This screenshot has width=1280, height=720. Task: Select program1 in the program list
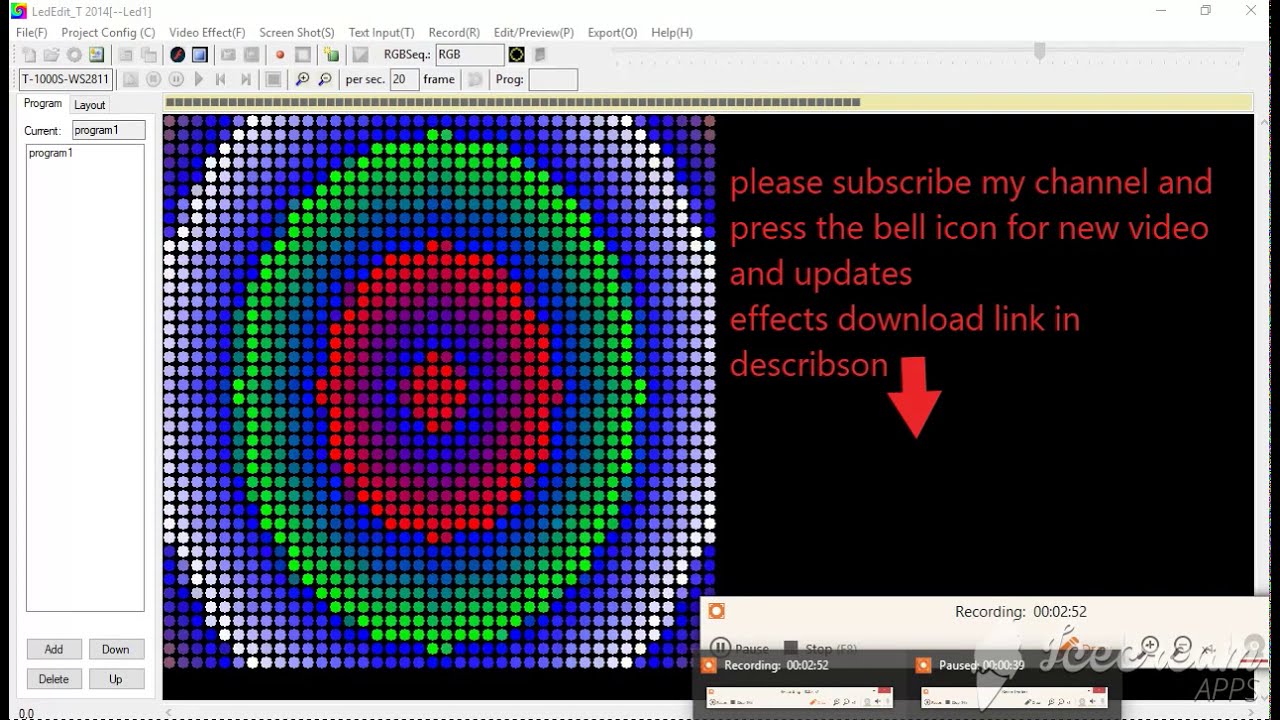pyautogui.click(x=51, y=153)
